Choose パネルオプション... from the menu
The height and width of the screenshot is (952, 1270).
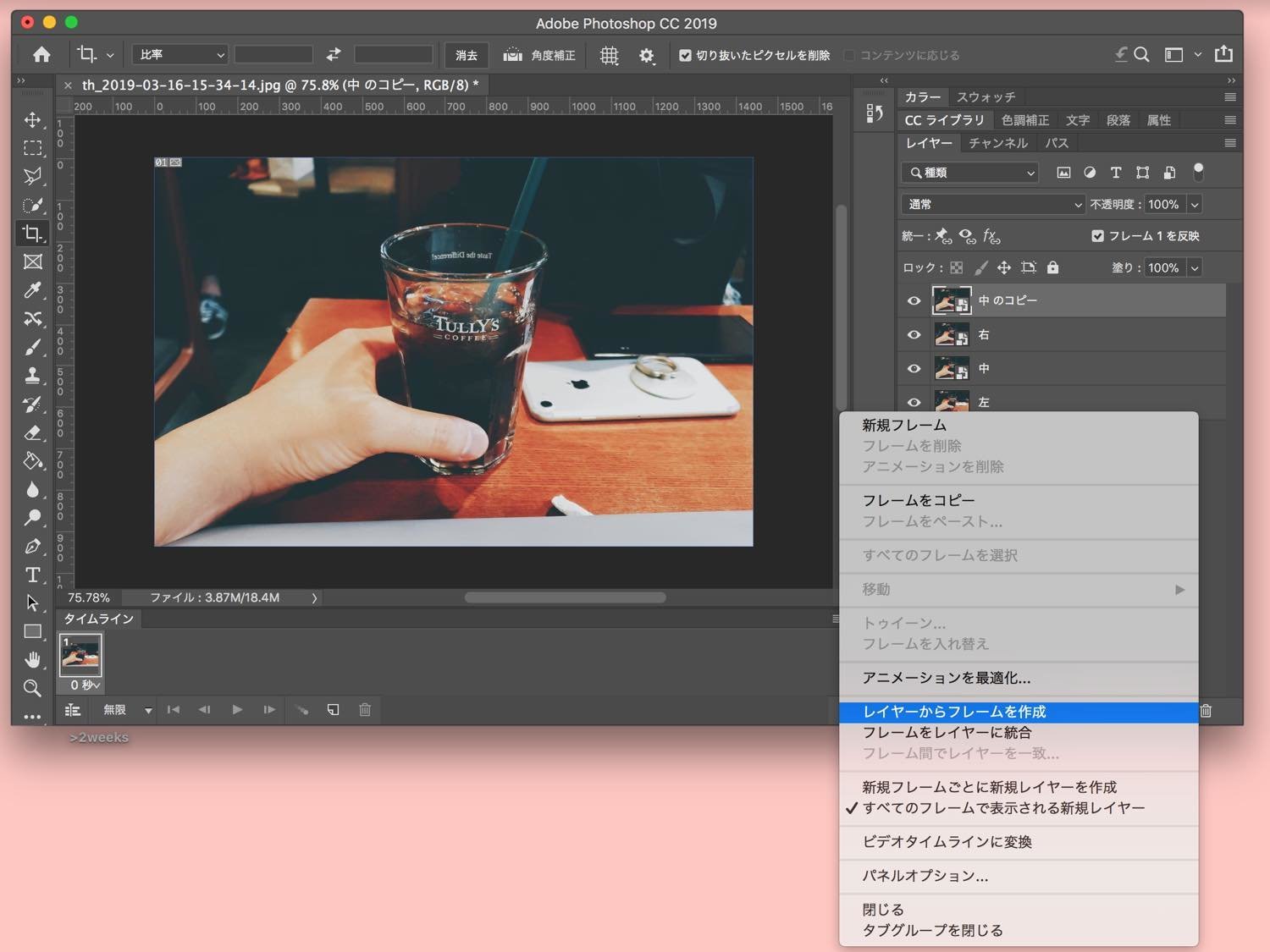point(1019,877)
